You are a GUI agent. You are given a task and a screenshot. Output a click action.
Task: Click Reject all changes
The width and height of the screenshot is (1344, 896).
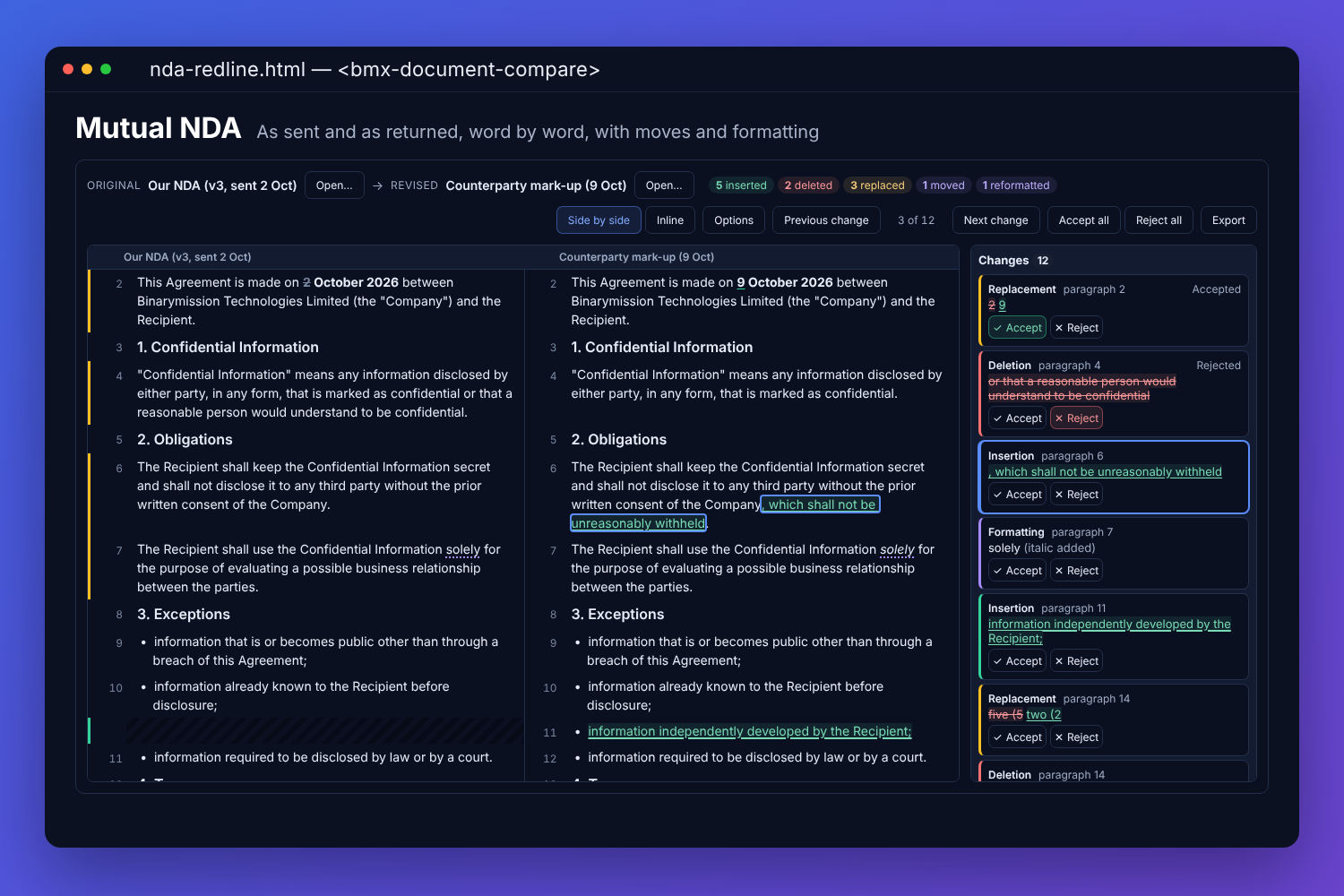[x=1159, y=220]
